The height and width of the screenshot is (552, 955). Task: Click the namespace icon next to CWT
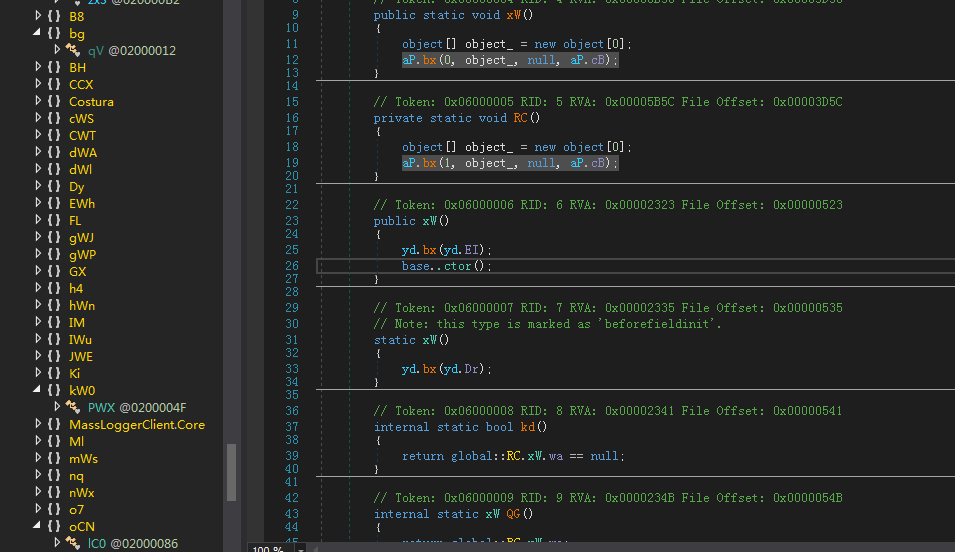(54, 136)
